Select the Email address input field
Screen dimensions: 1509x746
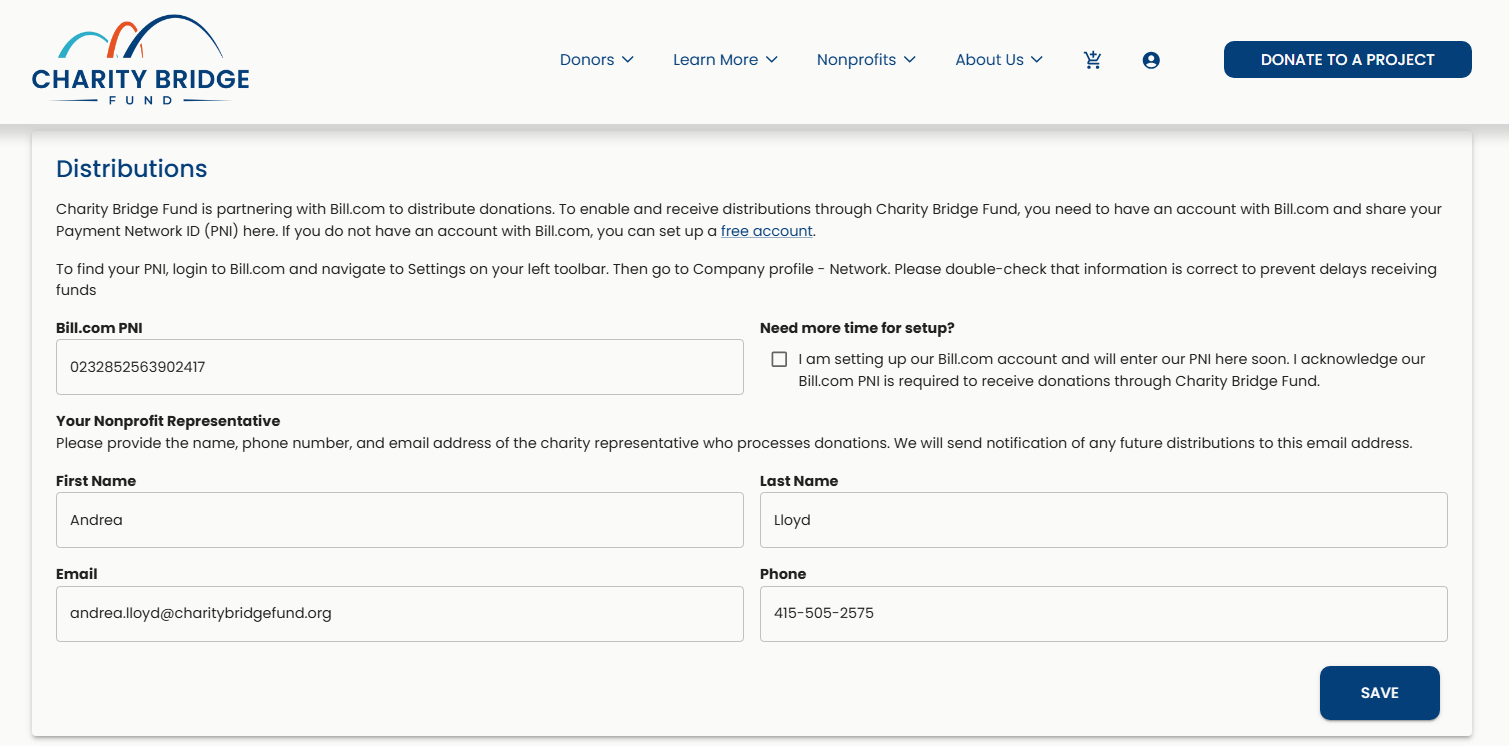tap(400, 614)
